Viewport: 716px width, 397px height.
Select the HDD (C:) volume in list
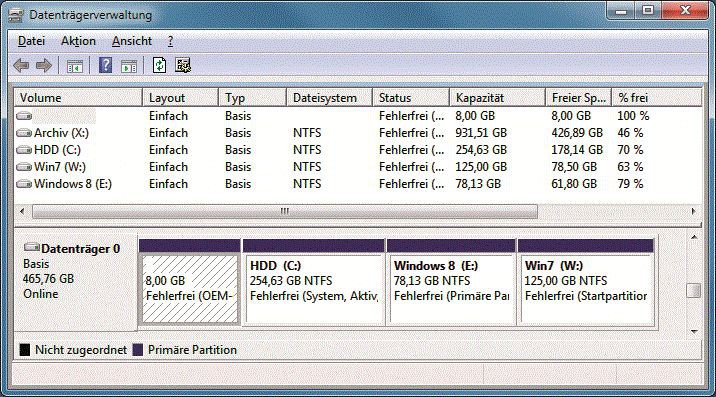point(57,150)
